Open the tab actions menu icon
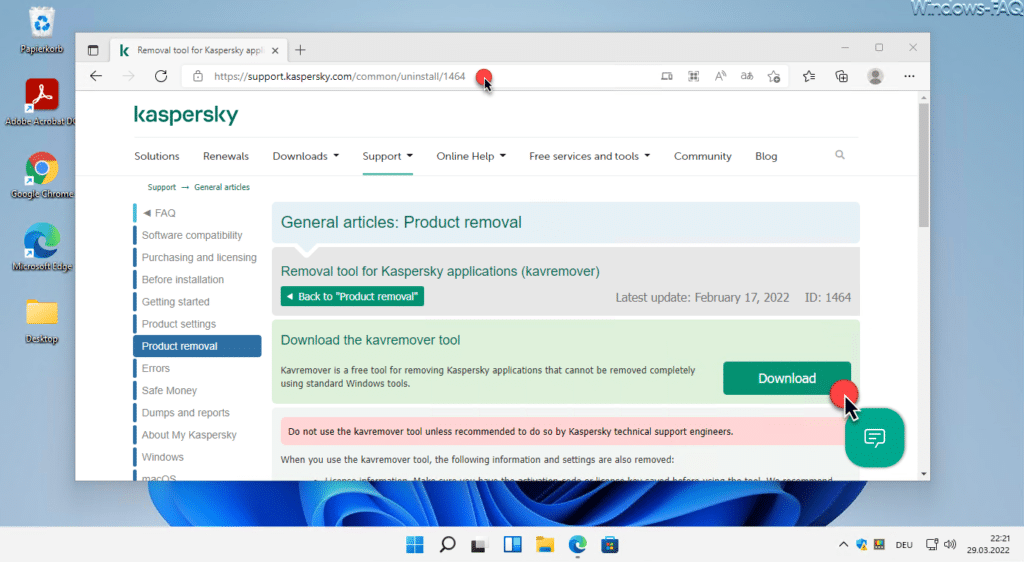This screenshot has height=562, width=1024. 93,50
